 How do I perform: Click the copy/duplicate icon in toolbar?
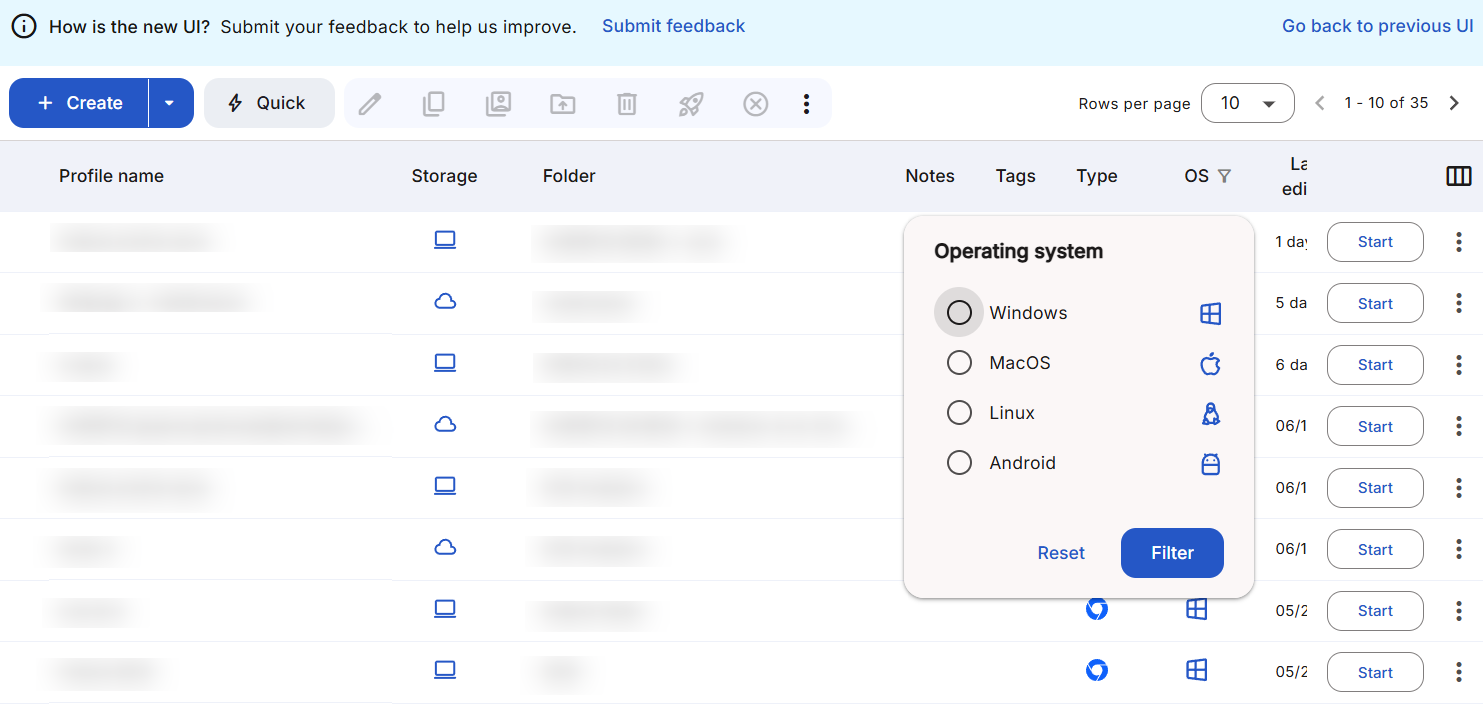[433, 104]
